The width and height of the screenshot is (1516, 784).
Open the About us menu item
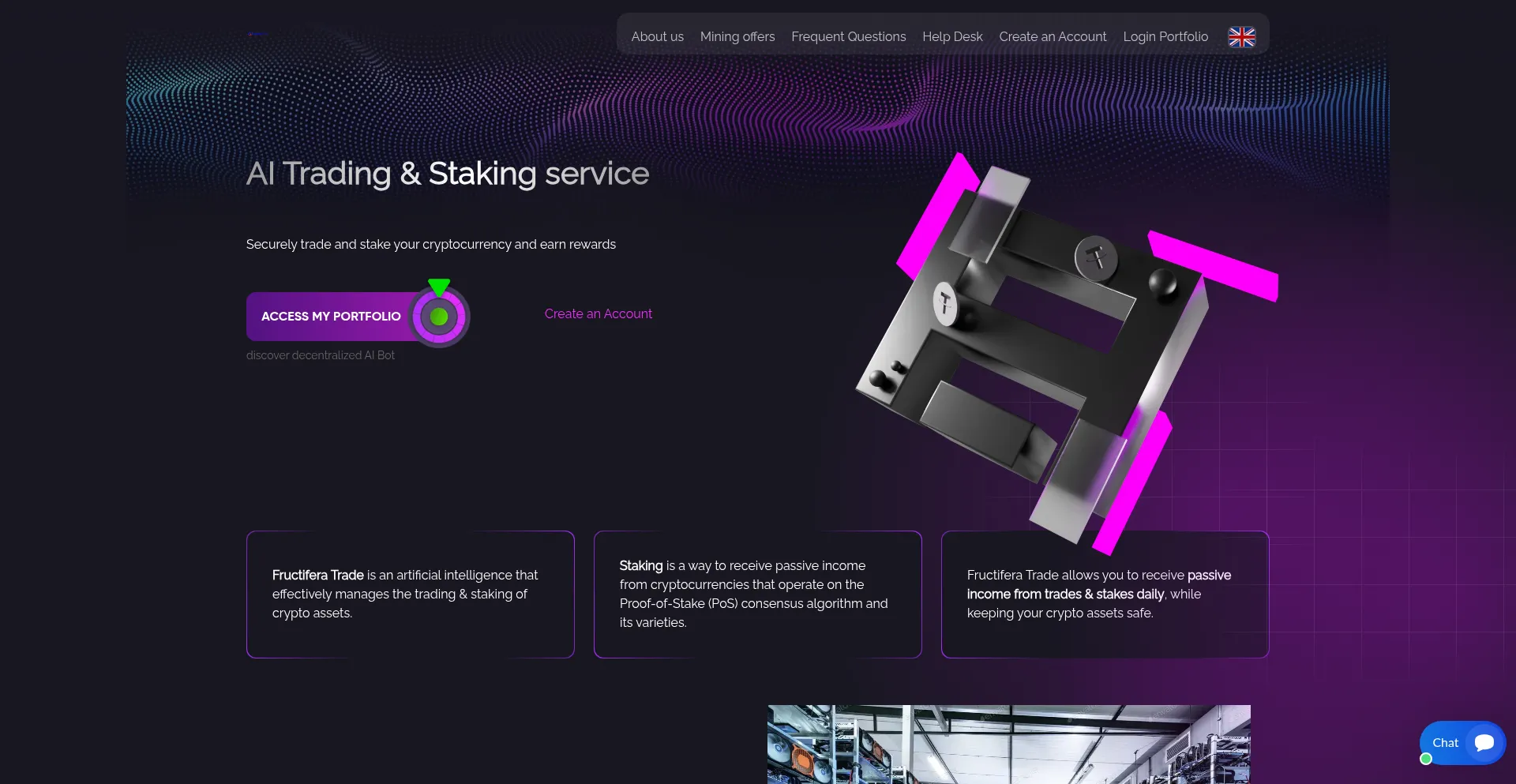(657, 36)
